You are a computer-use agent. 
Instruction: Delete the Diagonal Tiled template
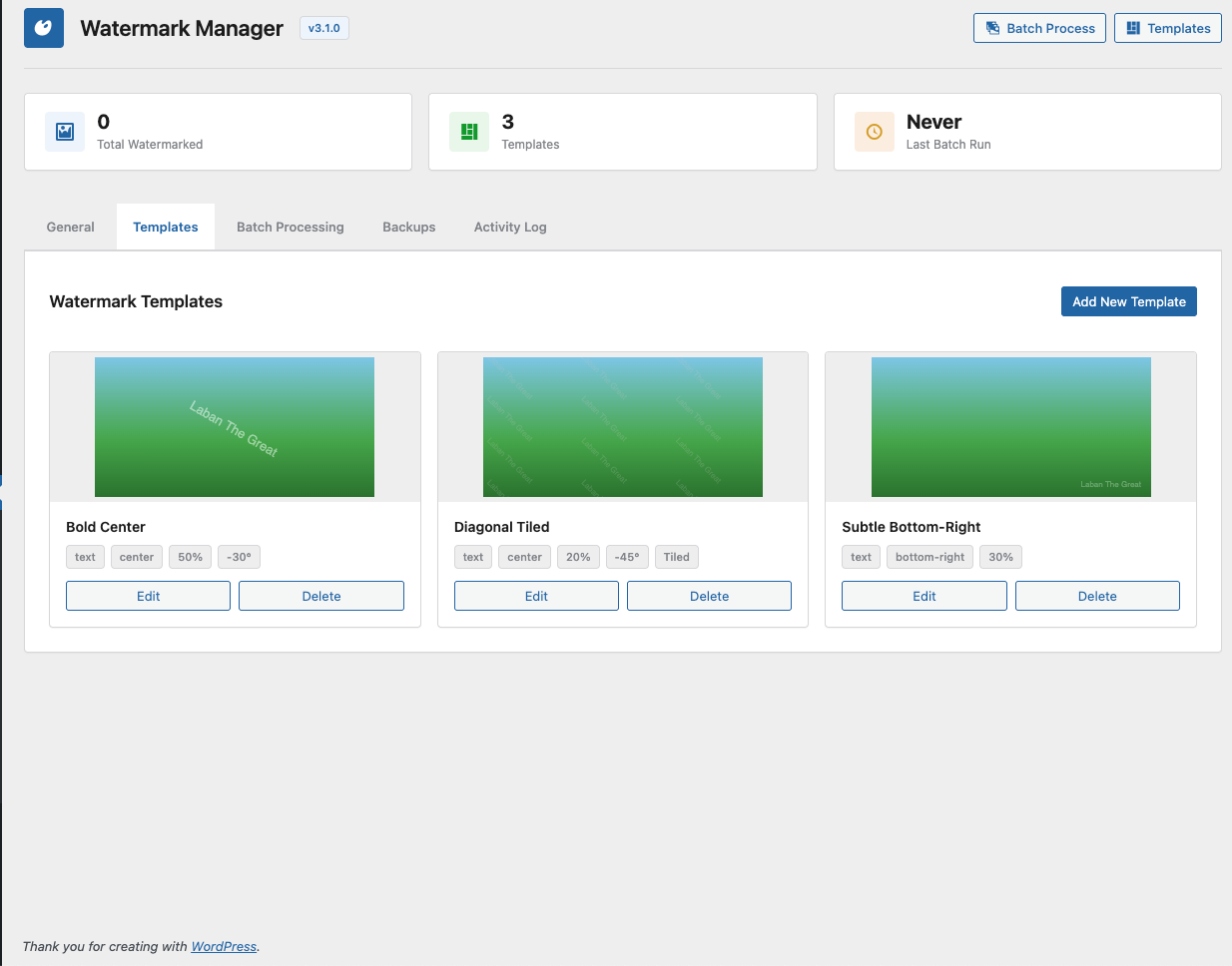pos(709,596)
